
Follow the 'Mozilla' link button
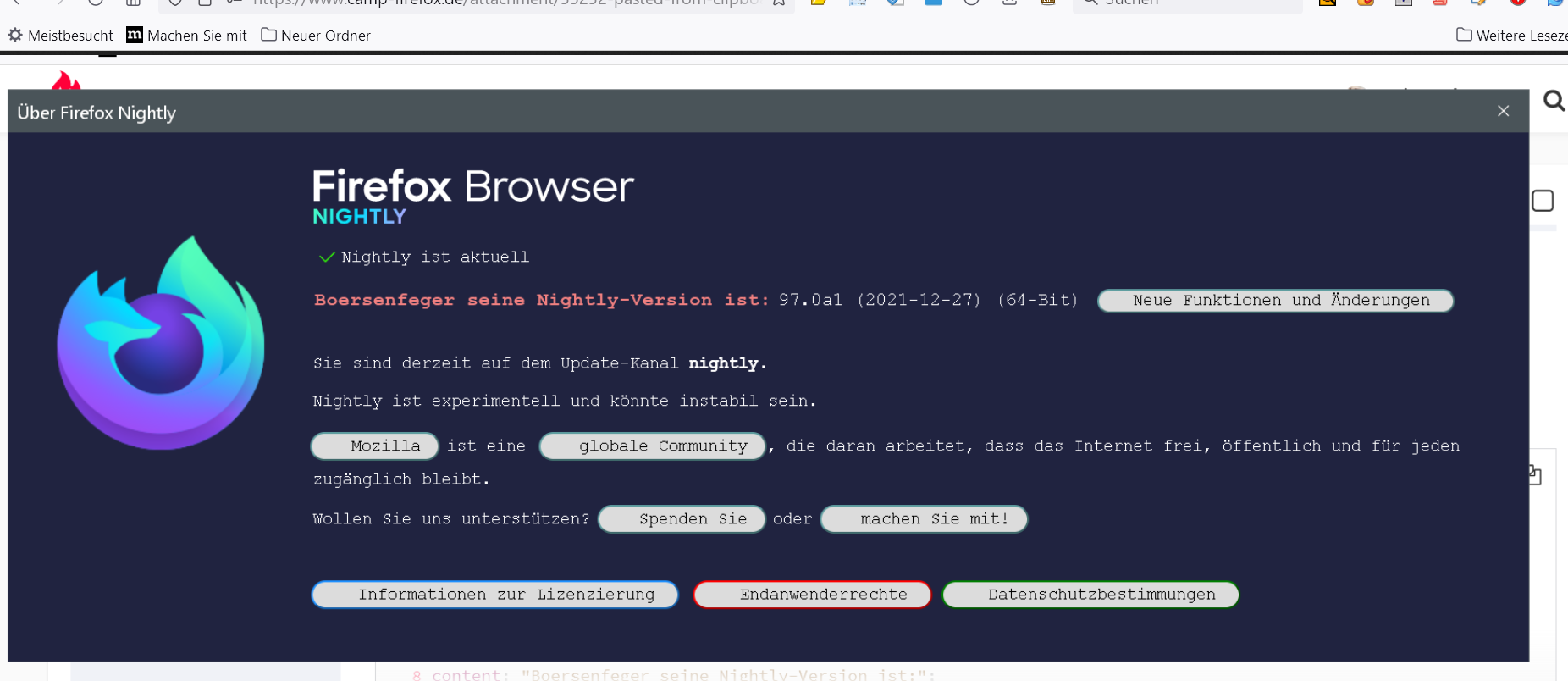point(374,446)
